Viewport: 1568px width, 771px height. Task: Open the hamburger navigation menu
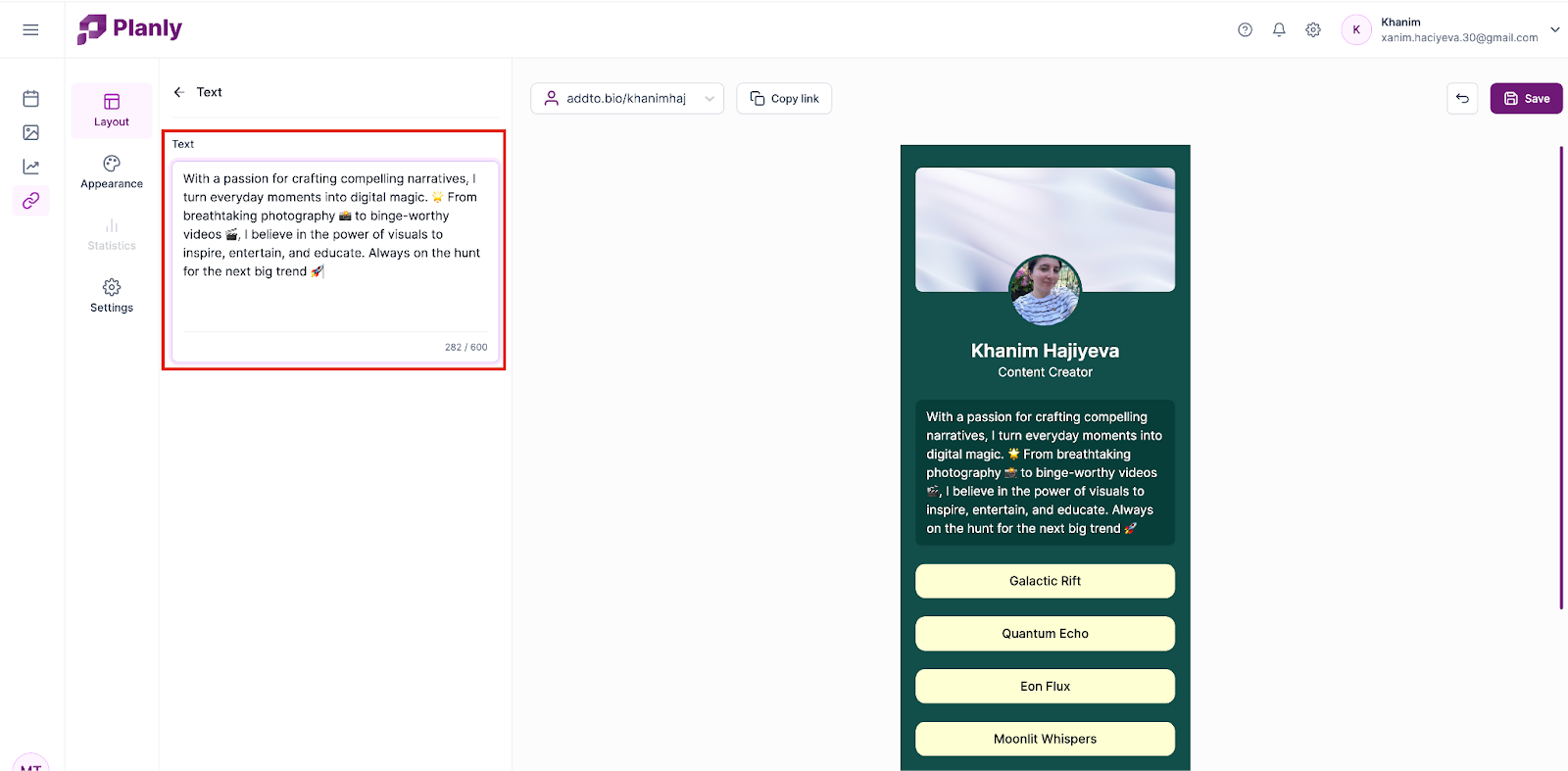[30, 29]
